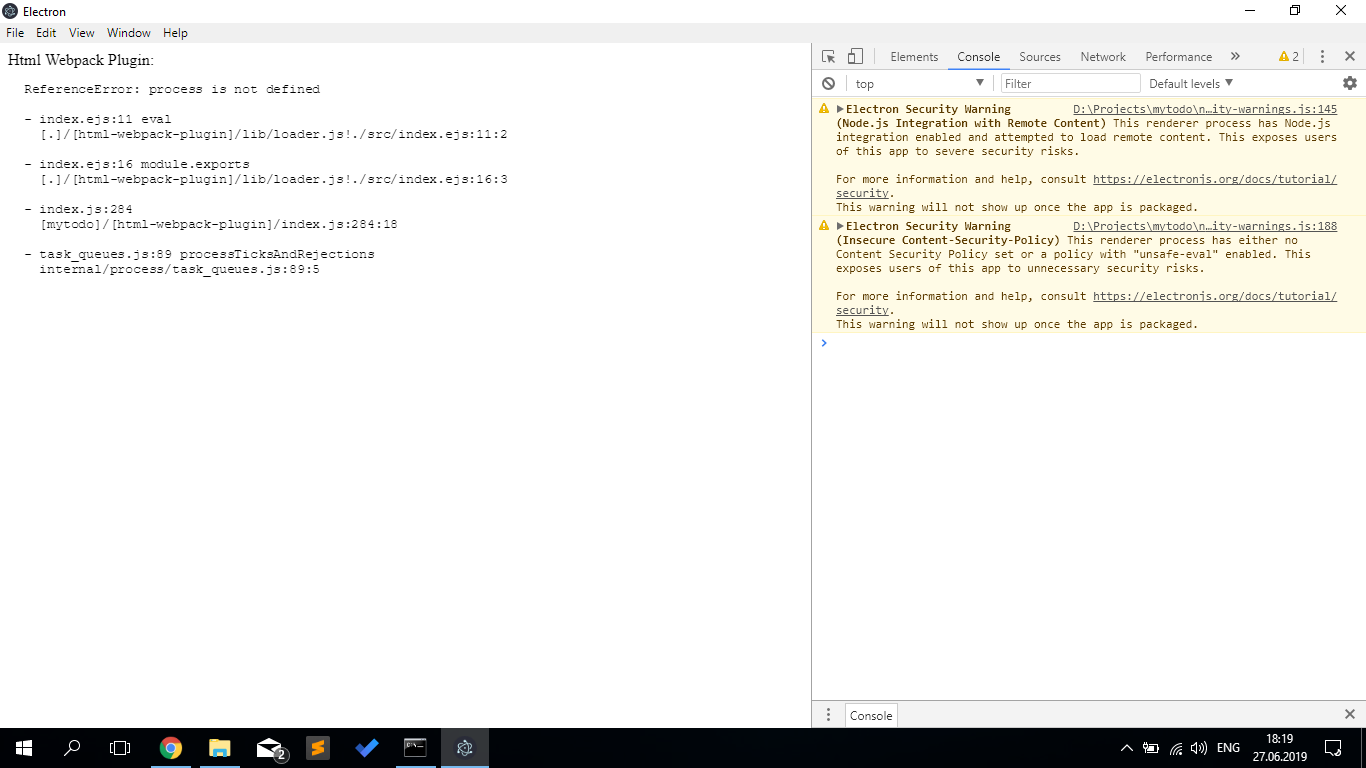Toggle the device toolbar icon
The height and width of the screenshot is (768, 1366).
(855, 57)
